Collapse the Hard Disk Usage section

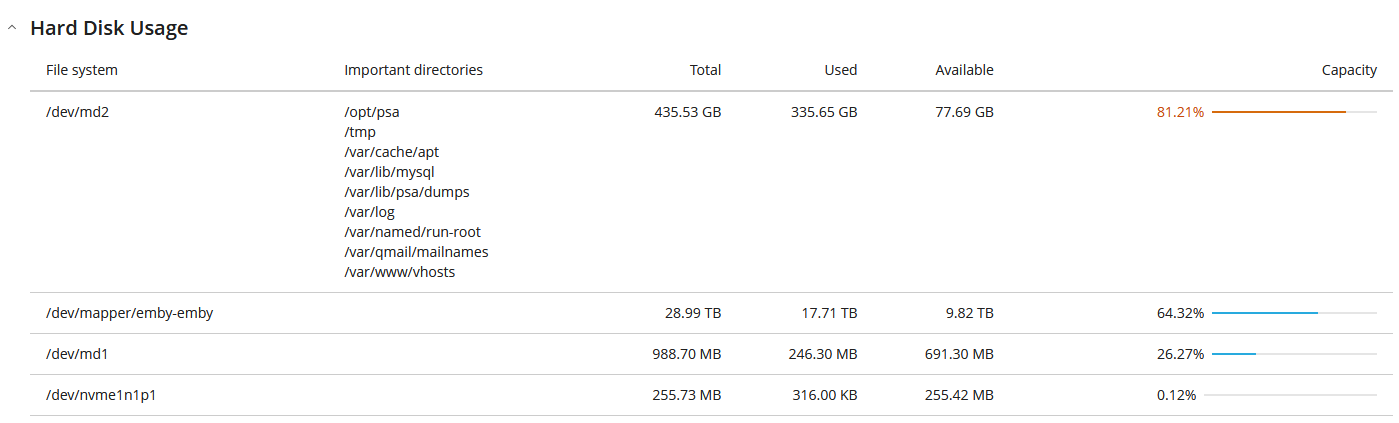point(12,29)
